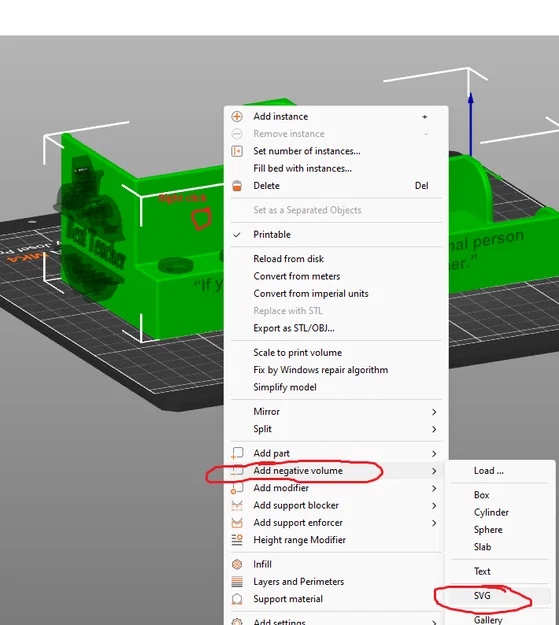Choose SVG from the negative volume submenu
The height and width of the screenshot is (625, 559).
tap(482, 596)
